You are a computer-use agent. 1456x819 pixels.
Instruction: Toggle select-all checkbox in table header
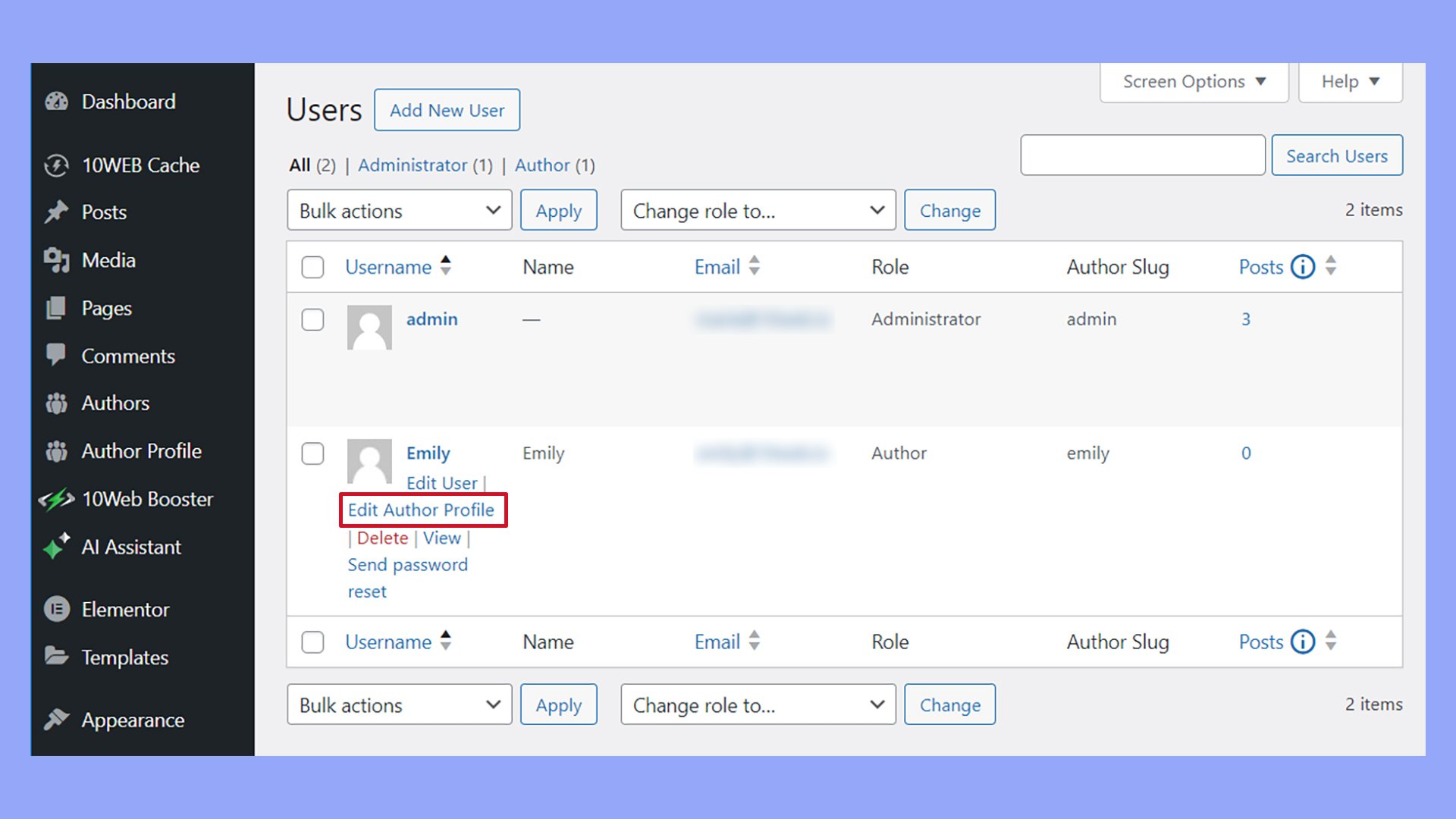312,267
